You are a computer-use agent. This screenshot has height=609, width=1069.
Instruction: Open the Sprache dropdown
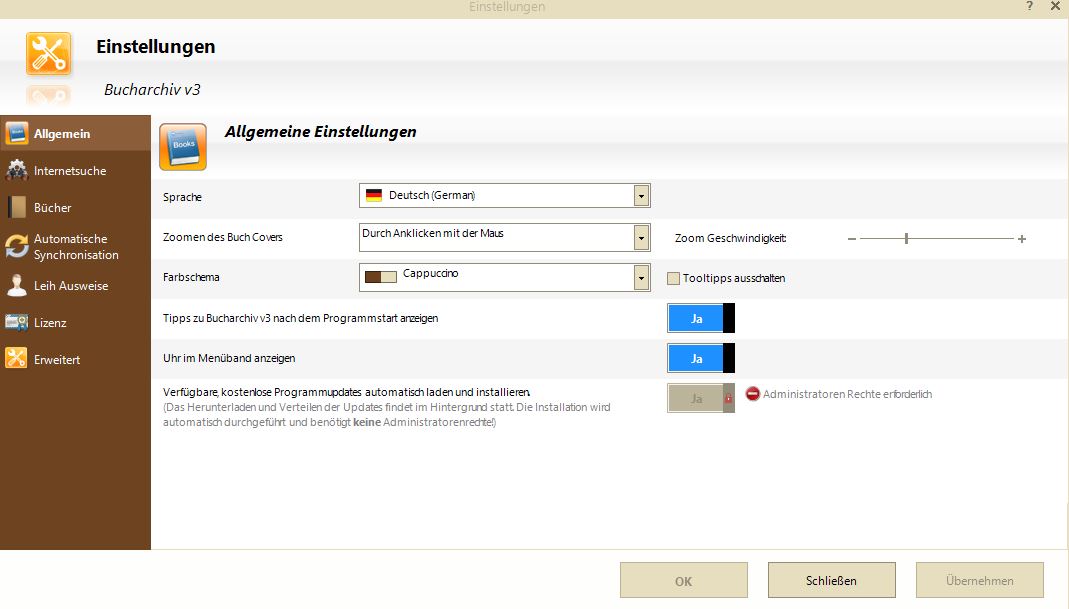click(x=641, y=196)
